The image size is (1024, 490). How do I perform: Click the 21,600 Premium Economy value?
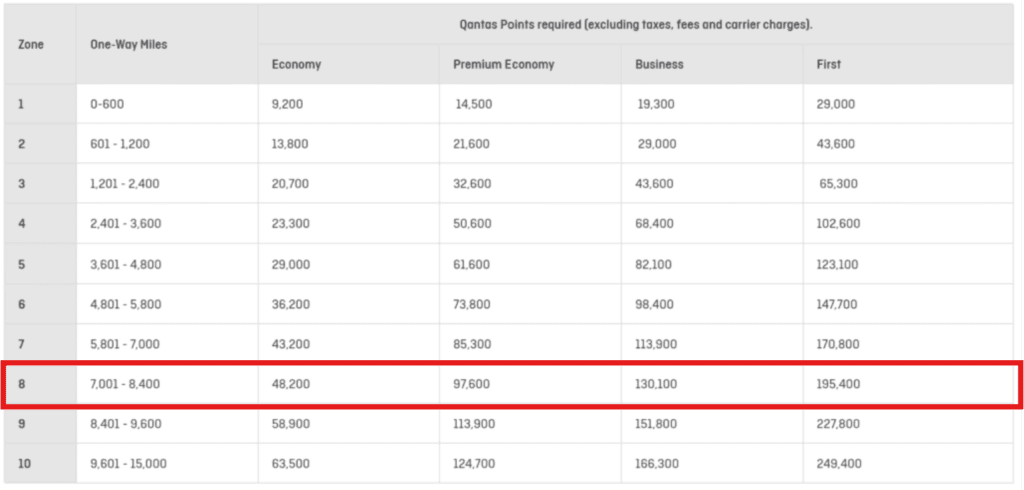pos(471,144)
